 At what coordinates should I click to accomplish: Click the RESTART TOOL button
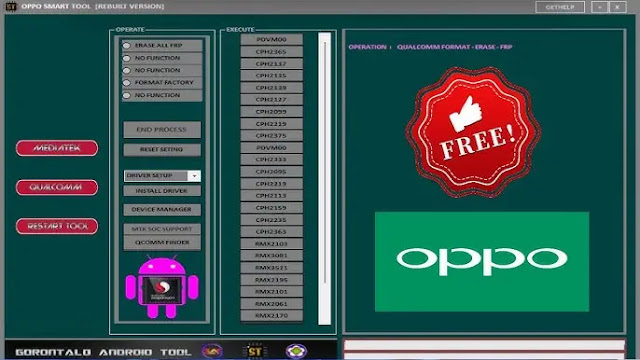(57, 226)
